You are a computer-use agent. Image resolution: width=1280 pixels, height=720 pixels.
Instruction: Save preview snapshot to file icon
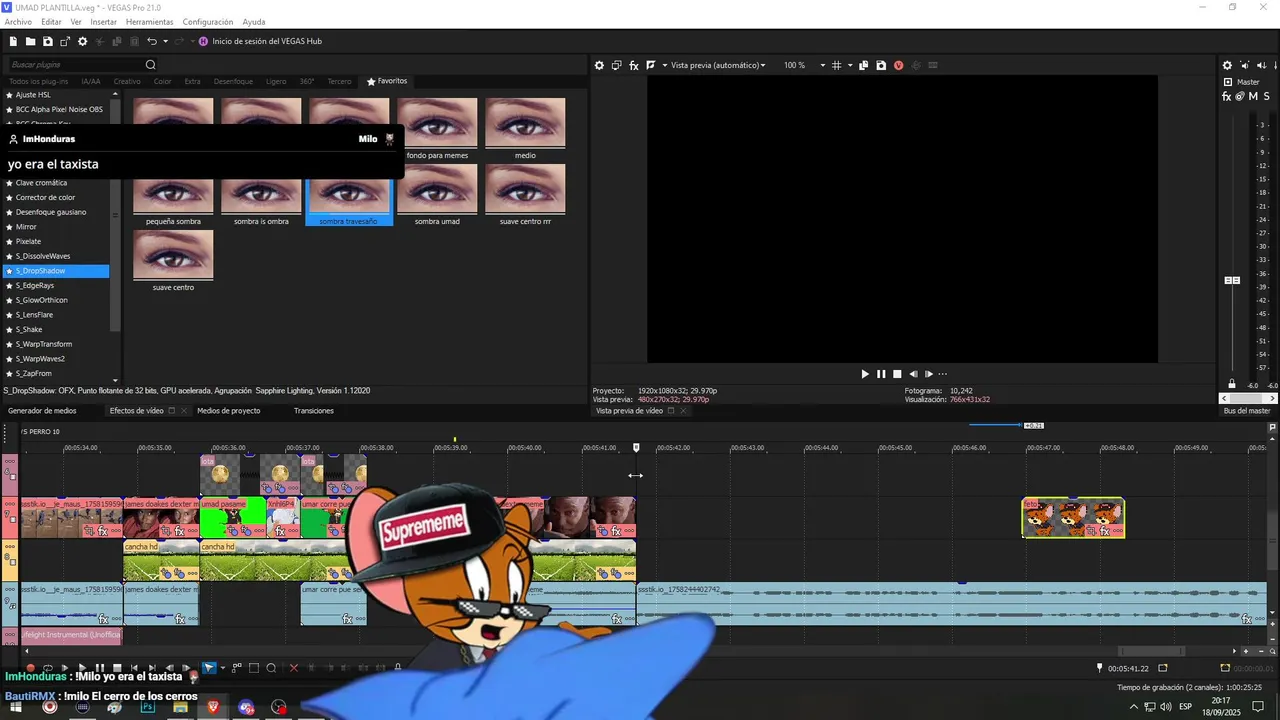(x=881, y=65)
